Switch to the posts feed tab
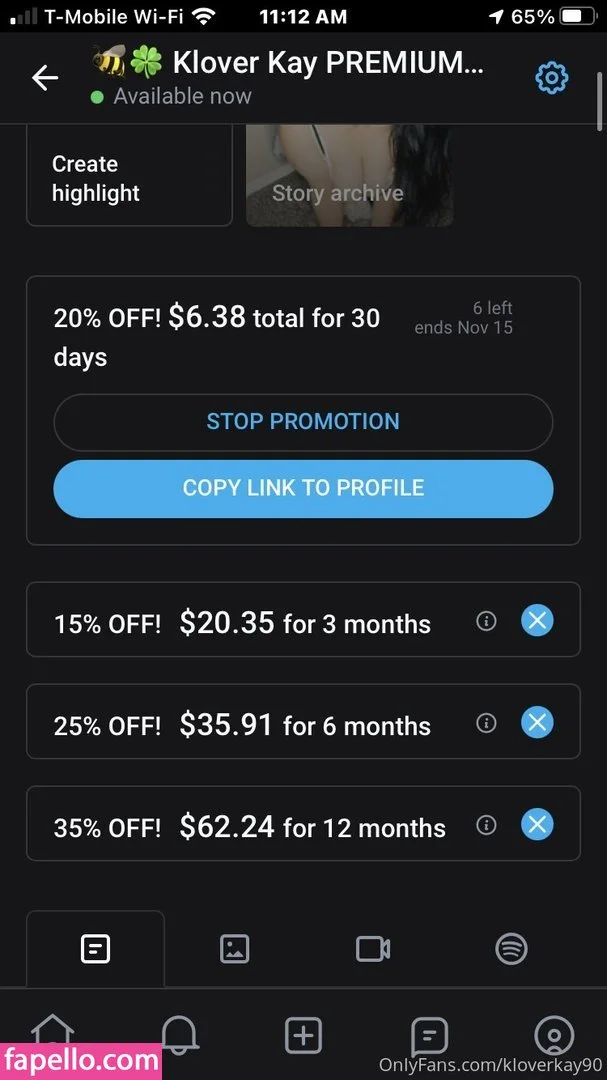 pos(95,949)
